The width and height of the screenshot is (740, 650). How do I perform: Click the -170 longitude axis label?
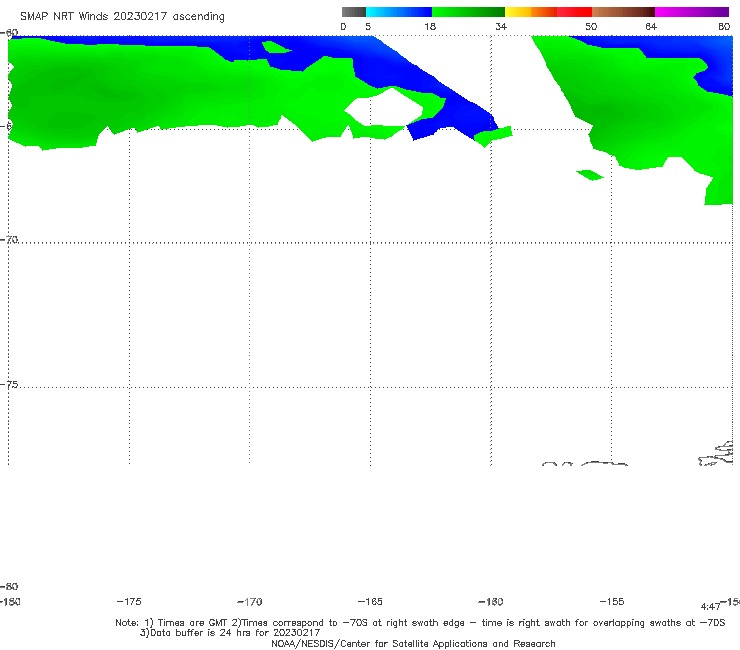click(x=250, y=602)
